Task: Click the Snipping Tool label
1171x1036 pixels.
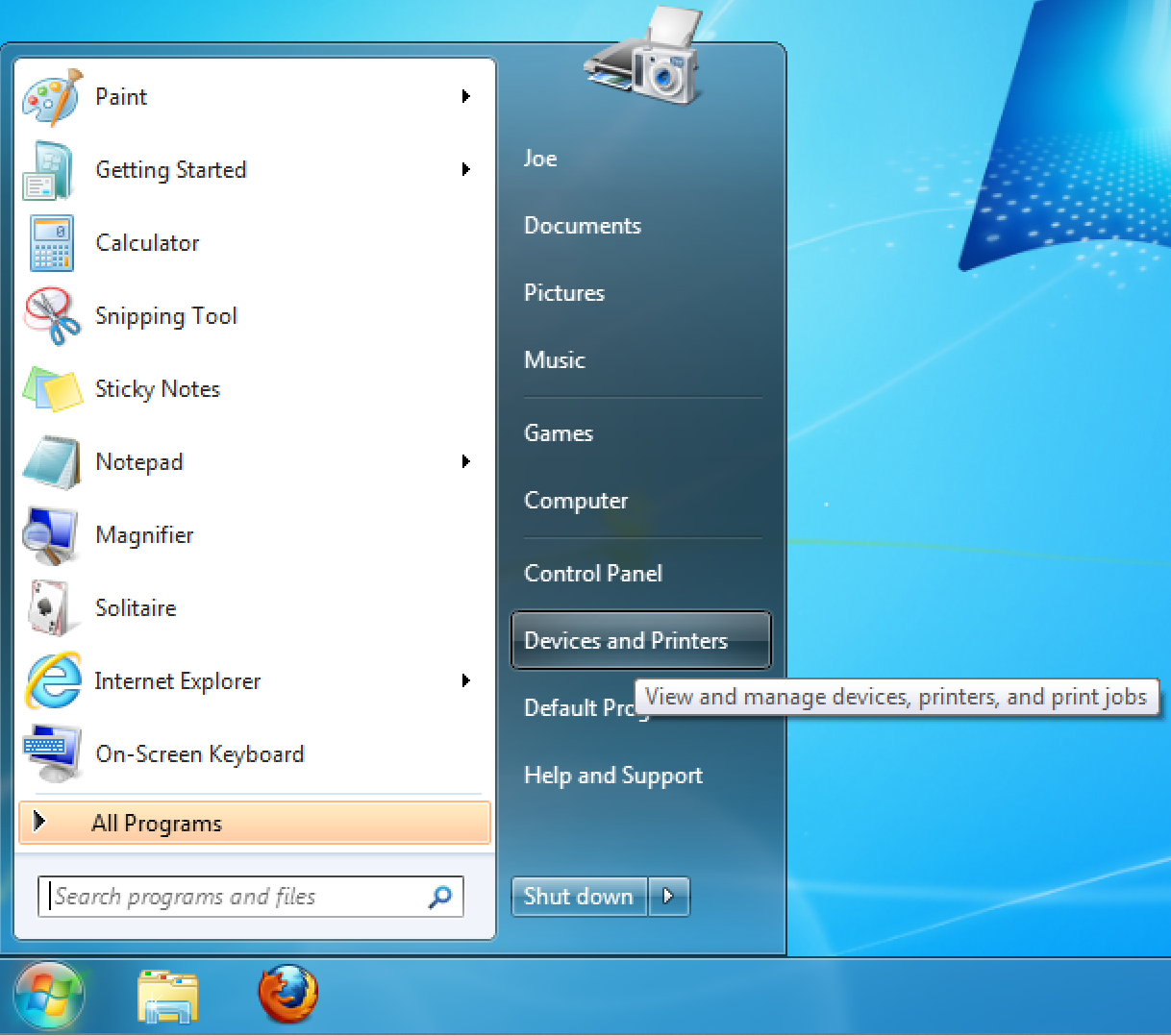Action: pos(166,316)
